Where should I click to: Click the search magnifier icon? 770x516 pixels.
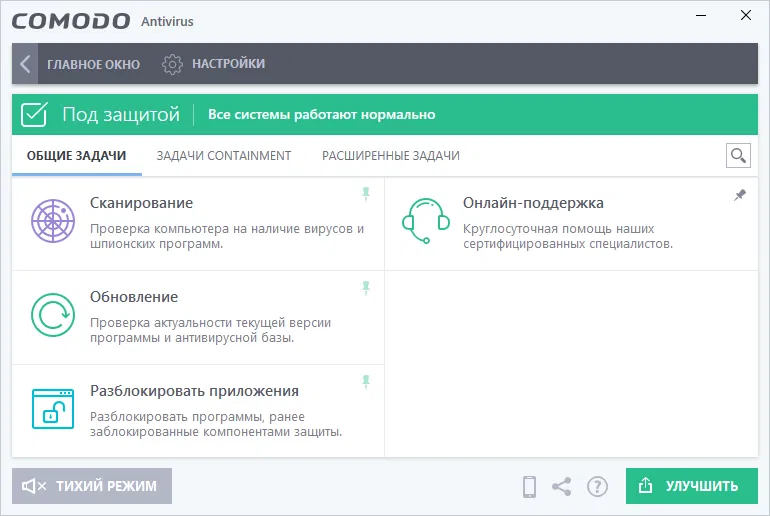[738, 156]
